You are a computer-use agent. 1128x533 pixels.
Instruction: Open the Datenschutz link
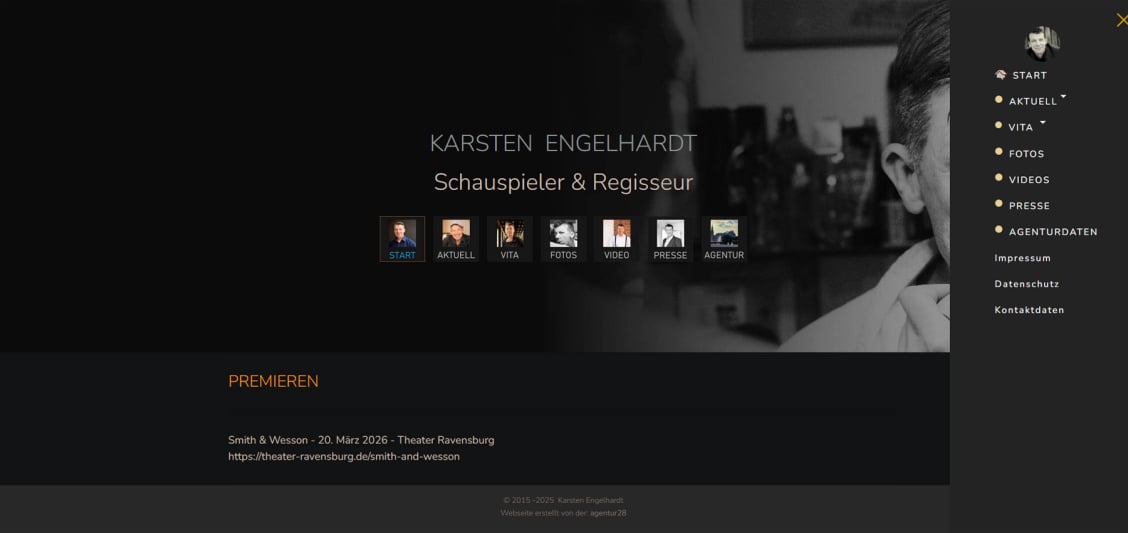(x=1027, y=284)
